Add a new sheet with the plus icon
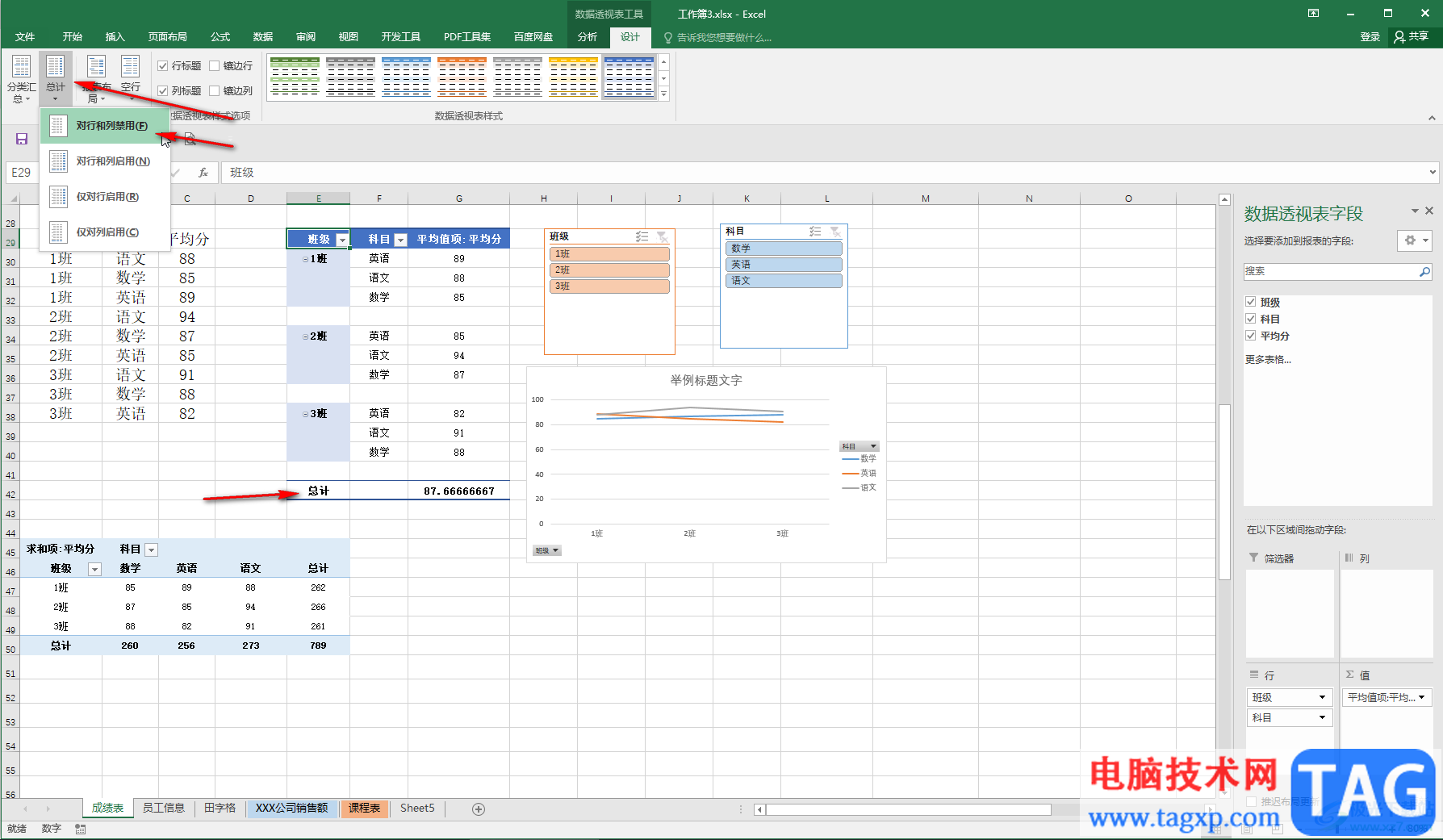 point(479,809)
